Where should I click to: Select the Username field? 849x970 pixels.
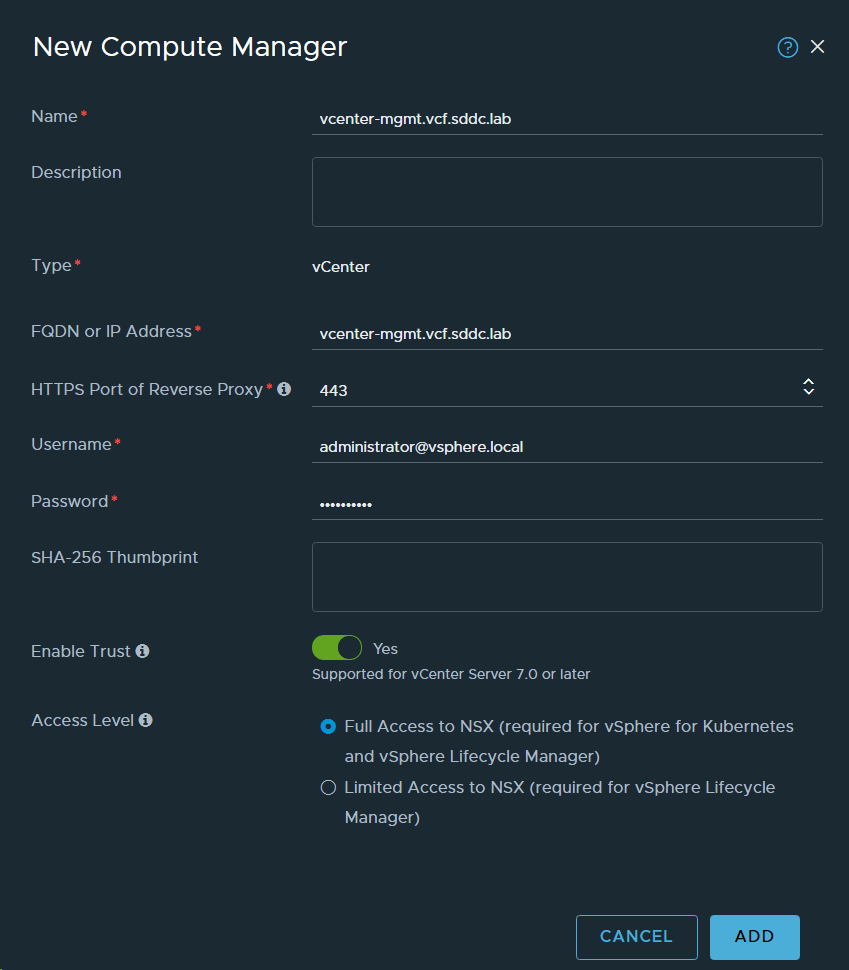click(566, 447)
